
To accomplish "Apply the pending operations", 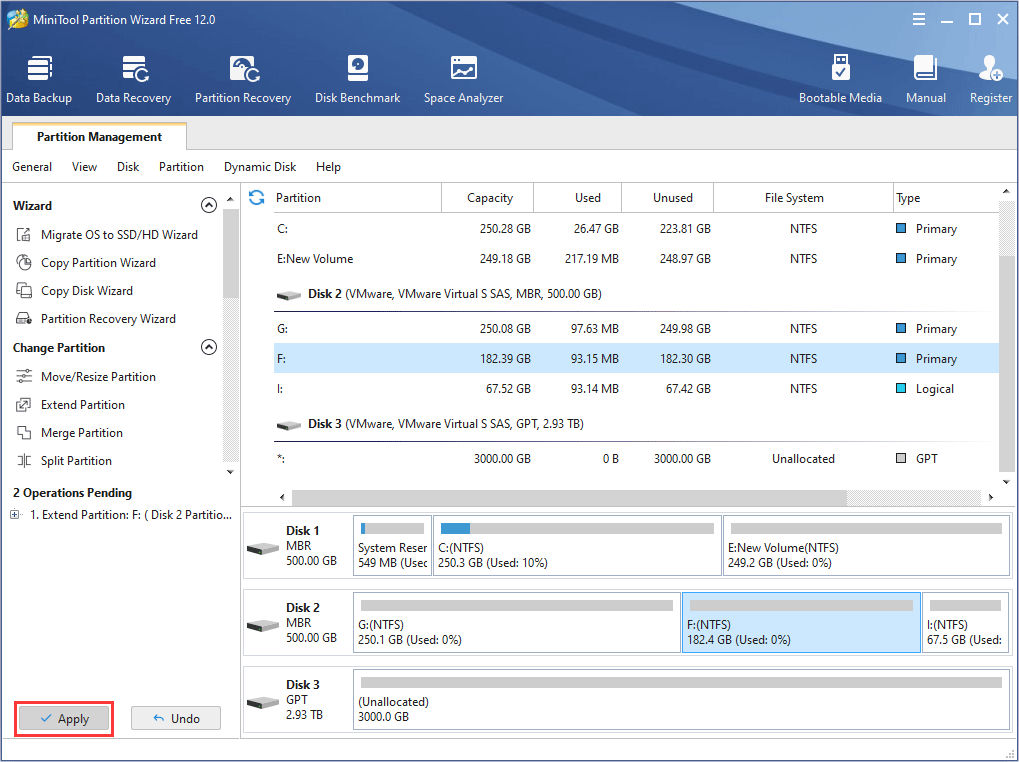I will (x=64, y=718).
